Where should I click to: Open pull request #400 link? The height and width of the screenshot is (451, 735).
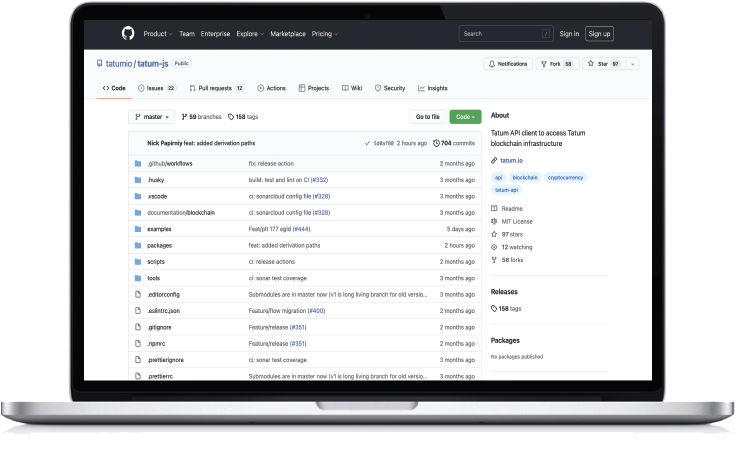(x=316, y=311)
